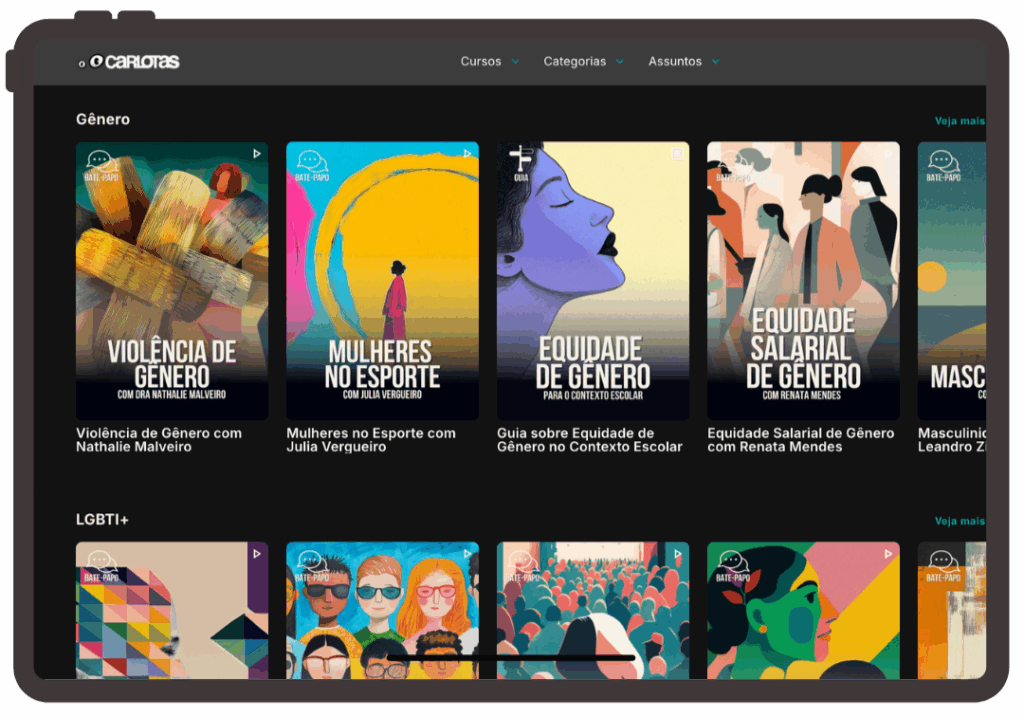This screenshot has height=717, width=1024.
Task: Open the Categorias dropdown
Action: click(x=583, y=62)
